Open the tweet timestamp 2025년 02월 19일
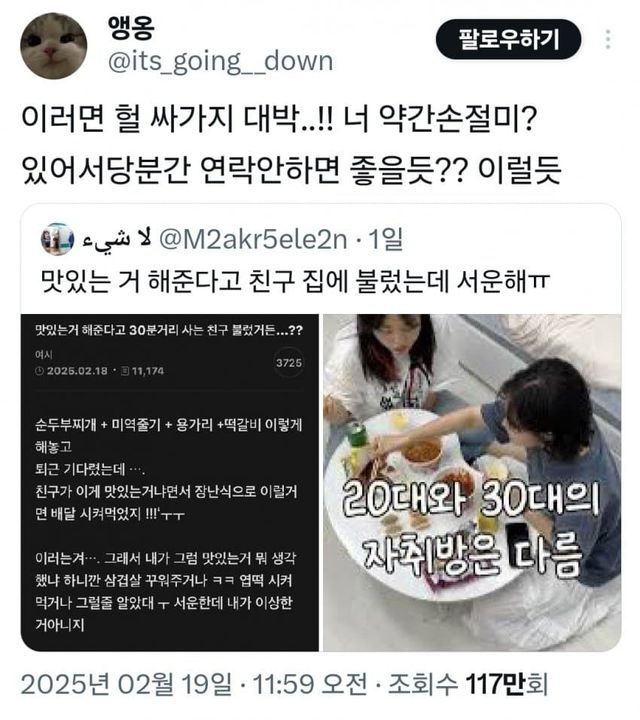 click(x=126, y=685)
